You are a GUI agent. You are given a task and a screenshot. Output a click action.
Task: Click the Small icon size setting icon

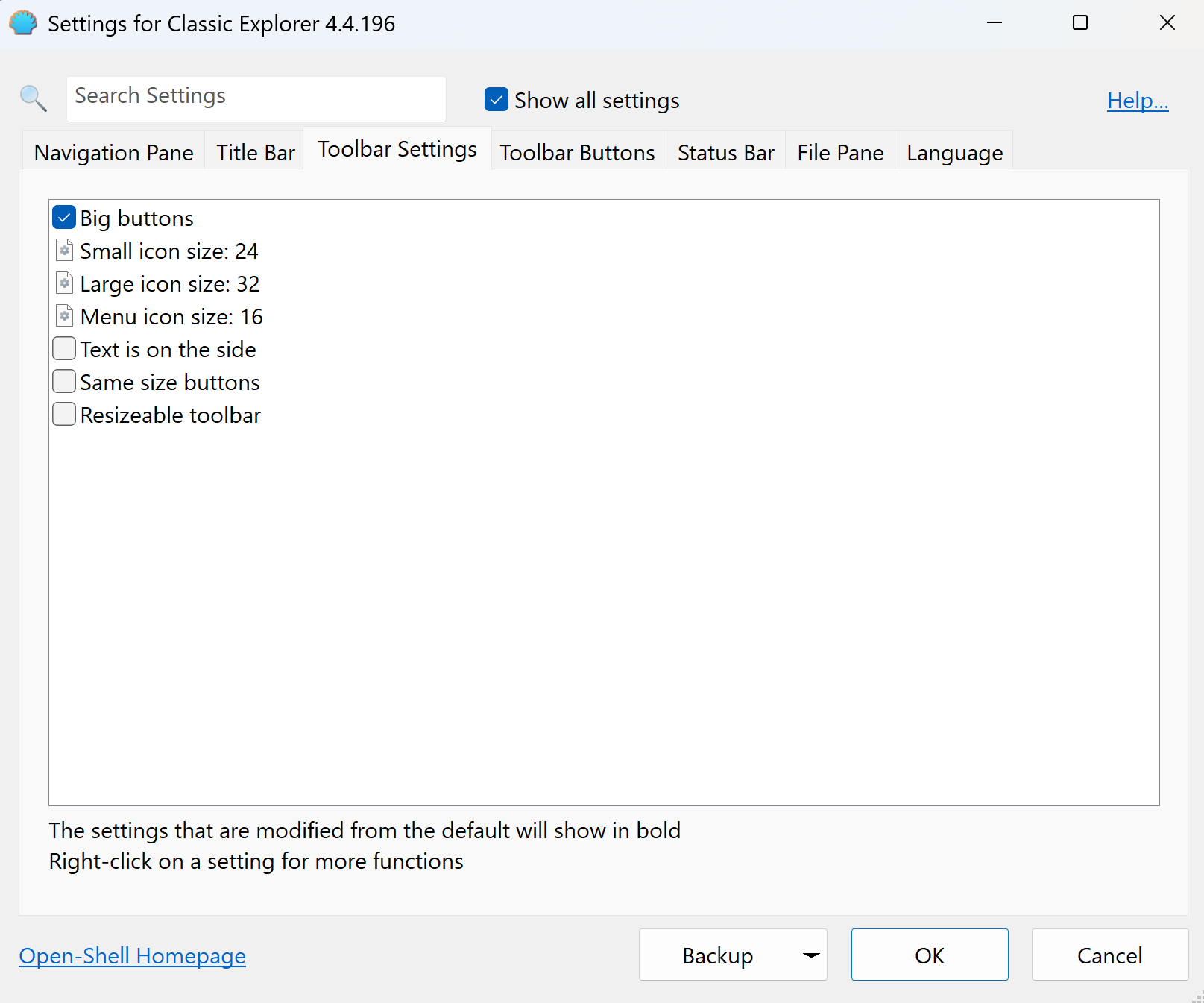[65, 251]
